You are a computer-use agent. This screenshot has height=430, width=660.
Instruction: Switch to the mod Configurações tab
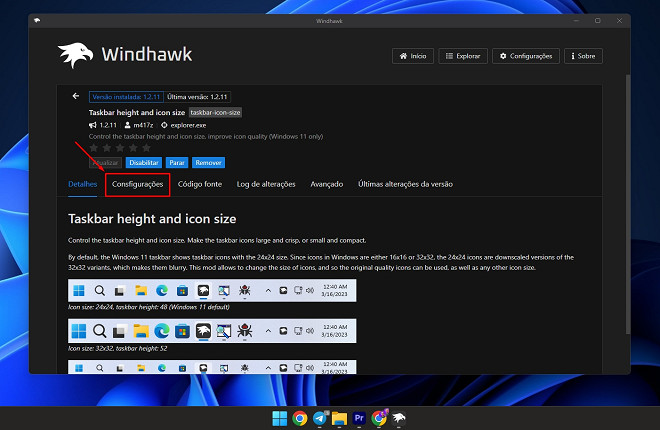pyautogui.click(x=137, y=184)
